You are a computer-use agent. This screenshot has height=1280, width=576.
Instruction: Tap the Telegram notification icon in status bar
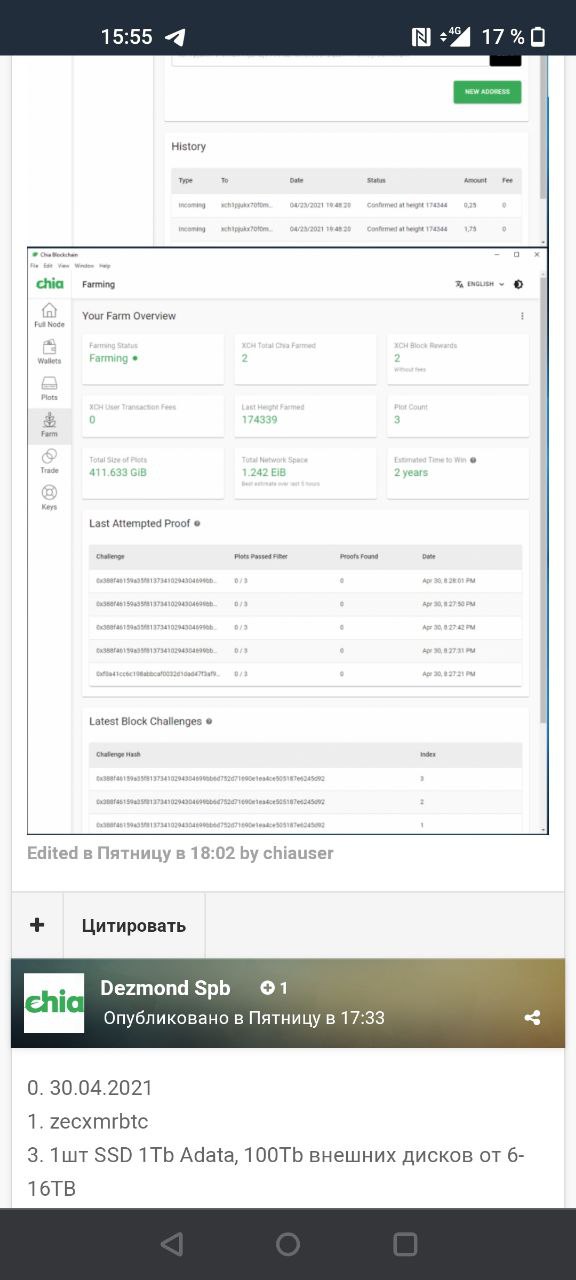pos(175,37)
